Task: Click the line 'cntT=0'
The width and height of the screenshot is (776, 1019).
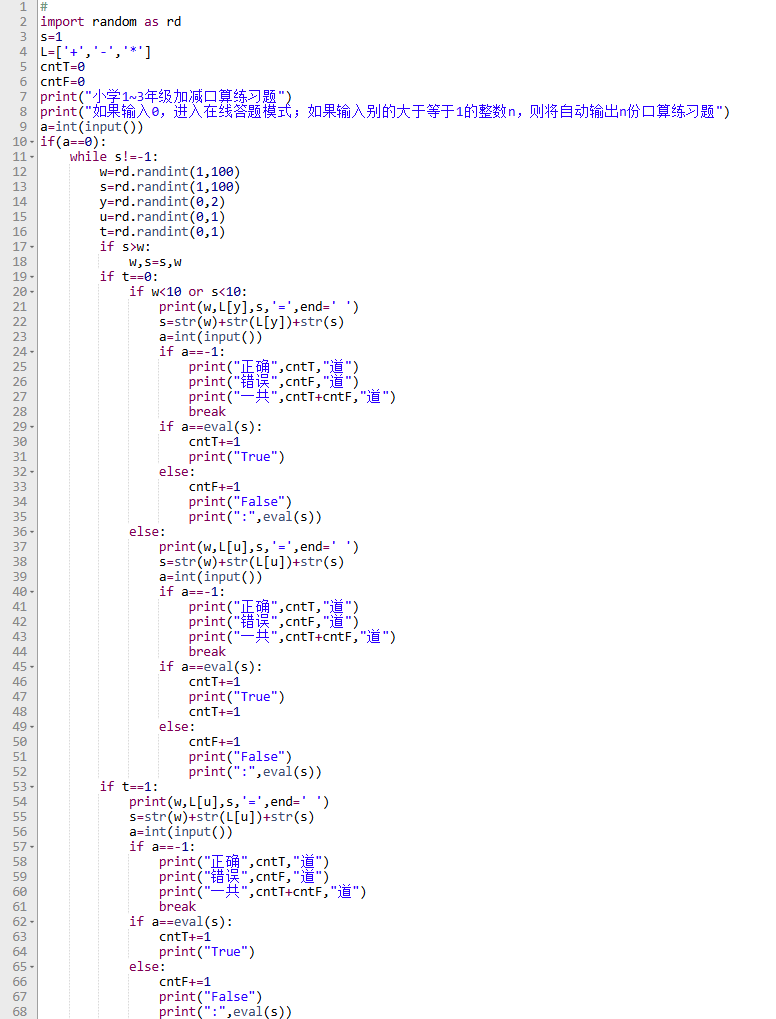Action: [62, 66]
